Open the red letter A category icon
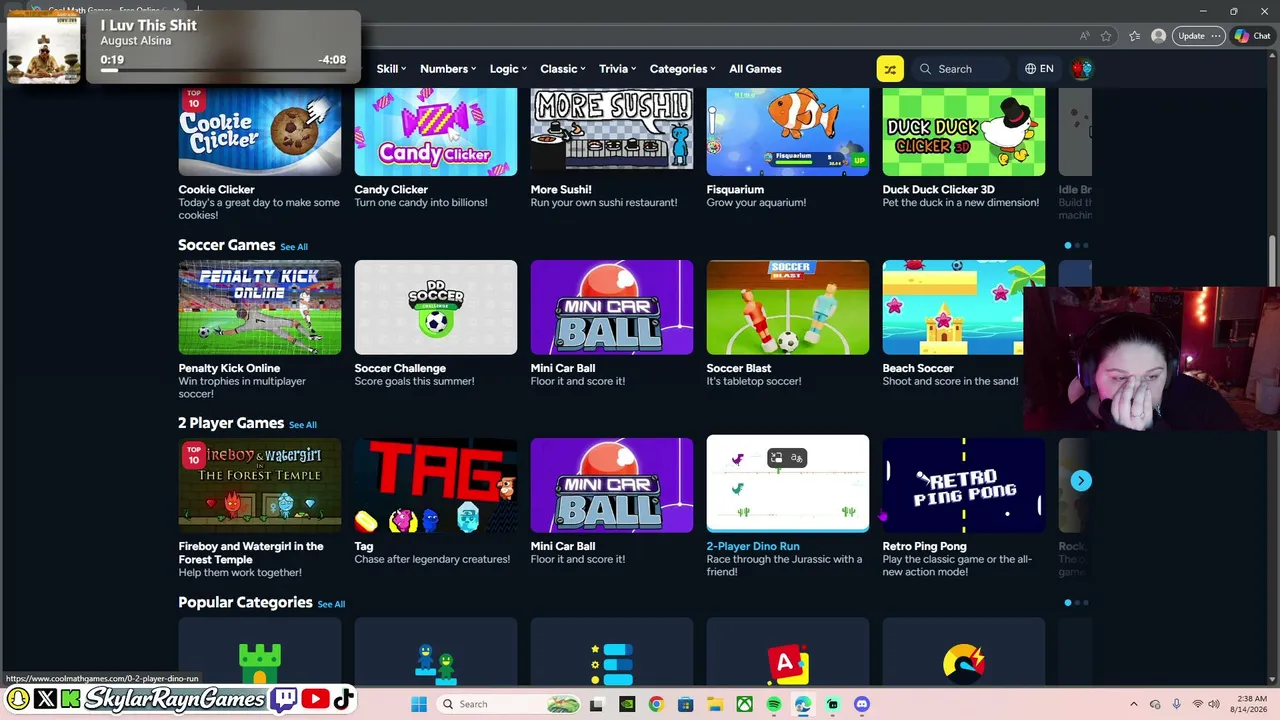The image size is (1280, 720). point(787,664)
